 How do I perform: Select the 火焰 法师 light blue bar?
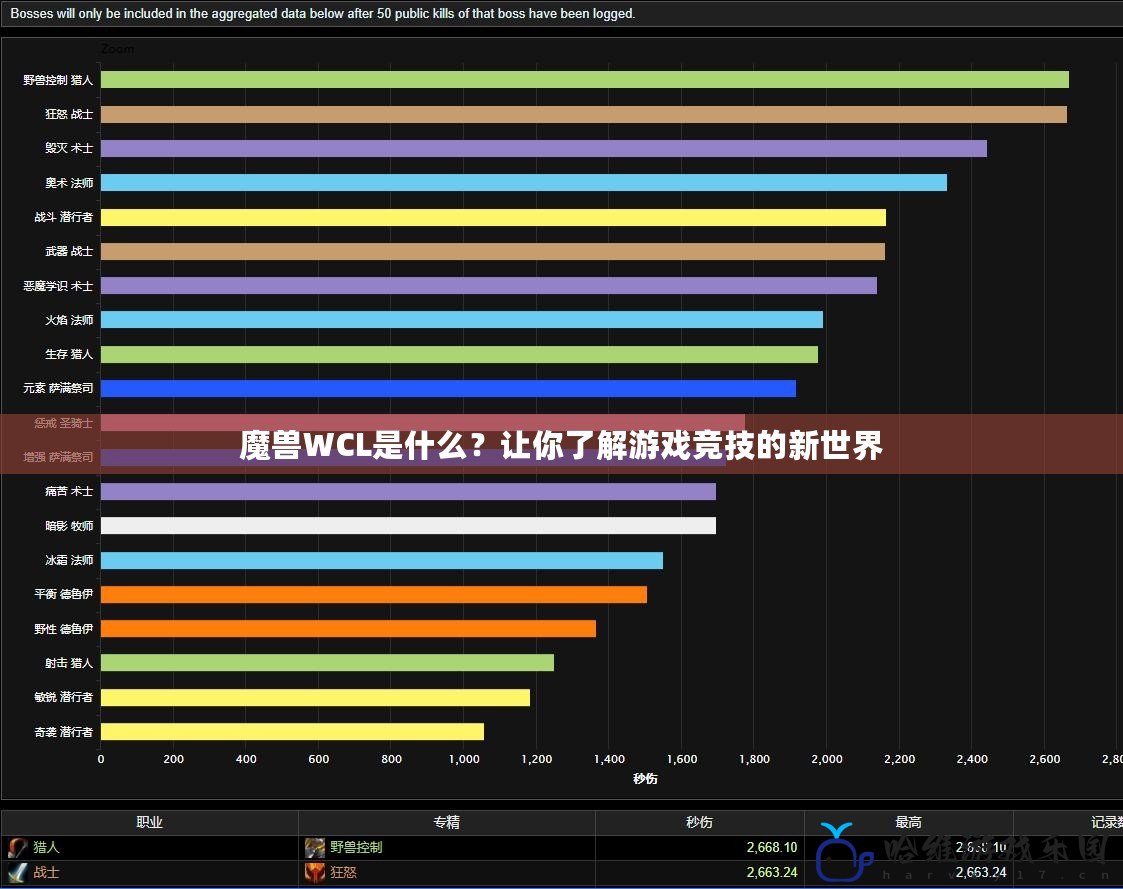(x=462, y=319)
